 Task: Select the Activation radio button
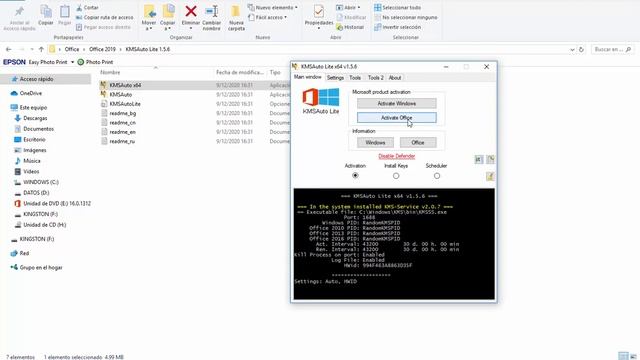(355, 176)
